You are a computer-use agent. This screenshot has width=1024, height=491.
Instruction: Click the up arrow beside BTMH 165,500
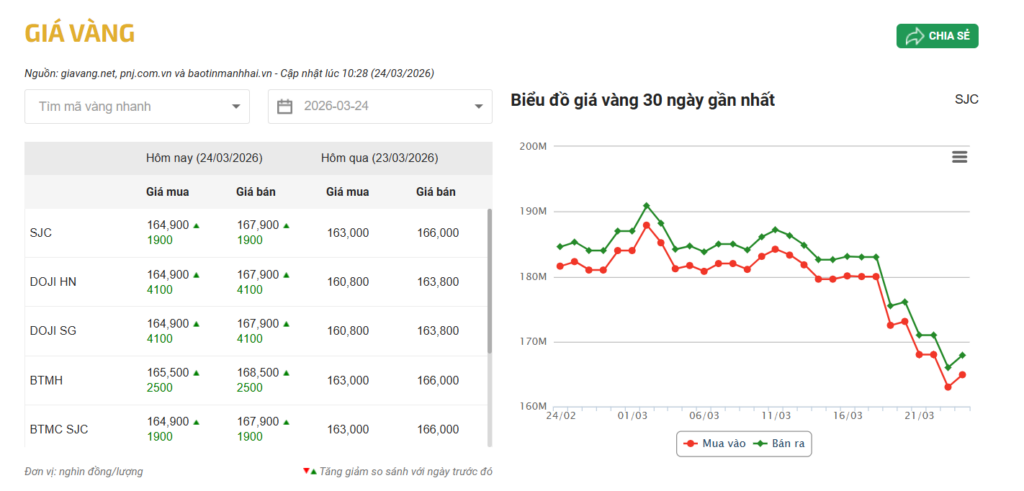pyautogui.click(x=196, y=373)
